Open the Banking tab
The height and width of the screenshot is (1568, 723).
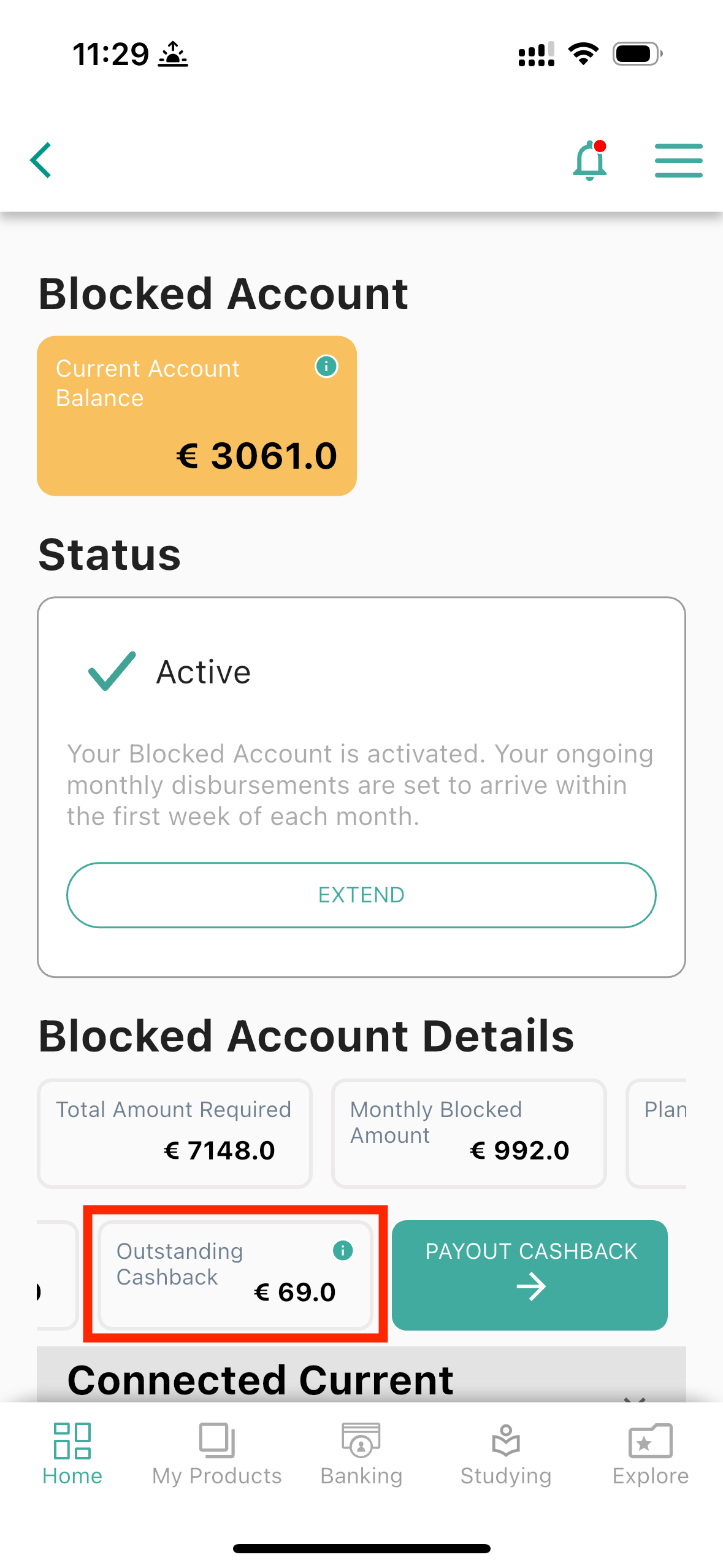coord(361,1454)
